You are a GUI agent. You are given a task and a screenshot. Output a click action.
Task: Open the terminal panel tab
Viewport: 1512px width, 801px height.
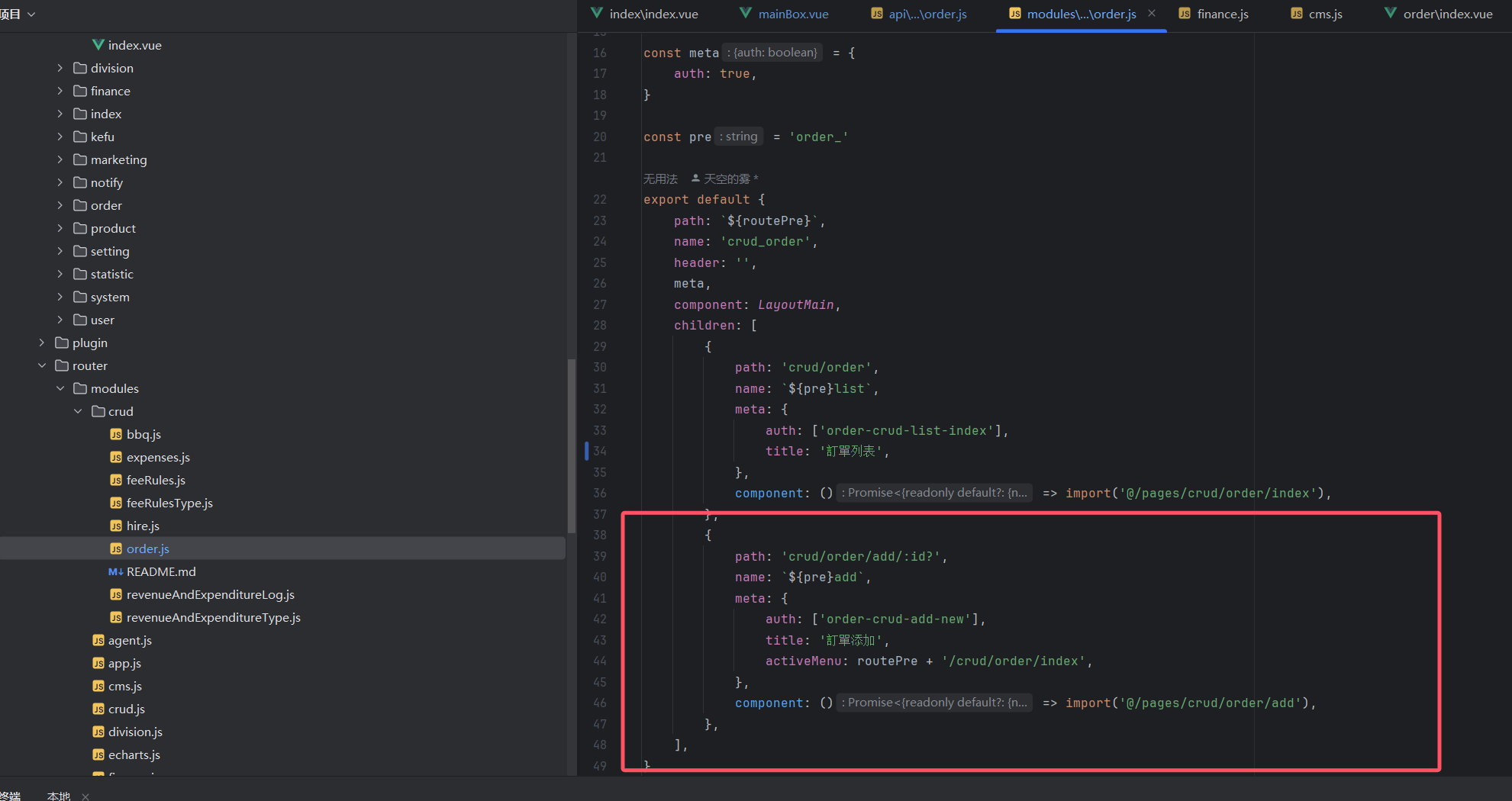point(11,796)
